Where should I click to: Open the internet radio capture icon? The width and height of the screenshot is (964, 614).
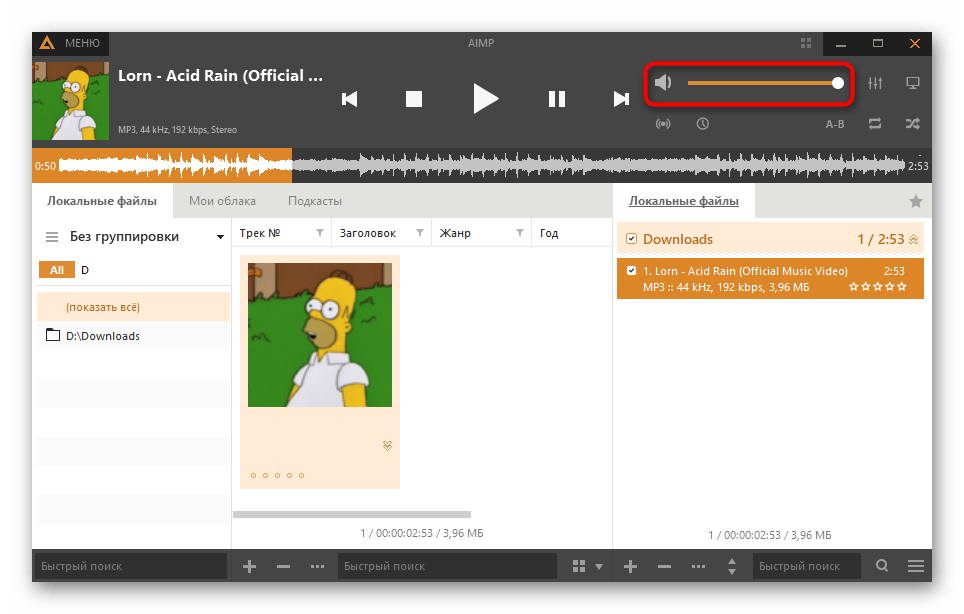tap(663, 124)
